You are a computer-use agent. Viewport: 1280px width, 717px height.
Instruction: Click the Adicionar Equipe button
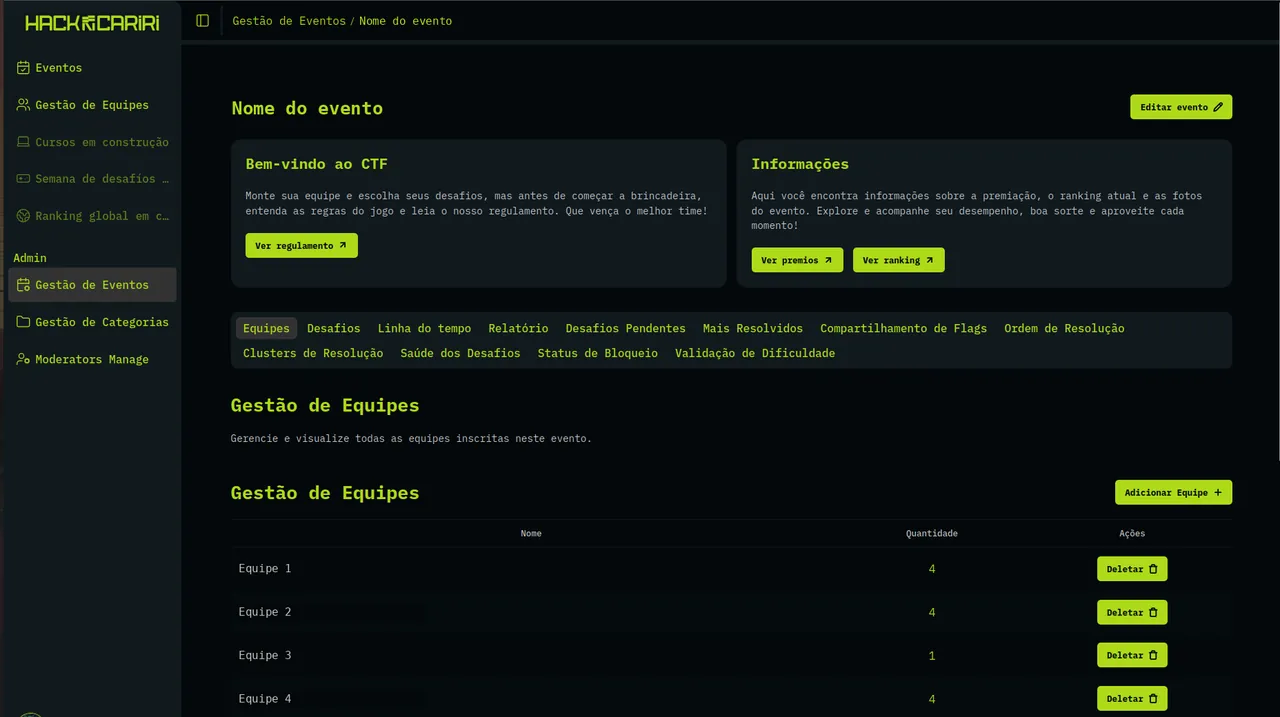tap(1173, 493)
